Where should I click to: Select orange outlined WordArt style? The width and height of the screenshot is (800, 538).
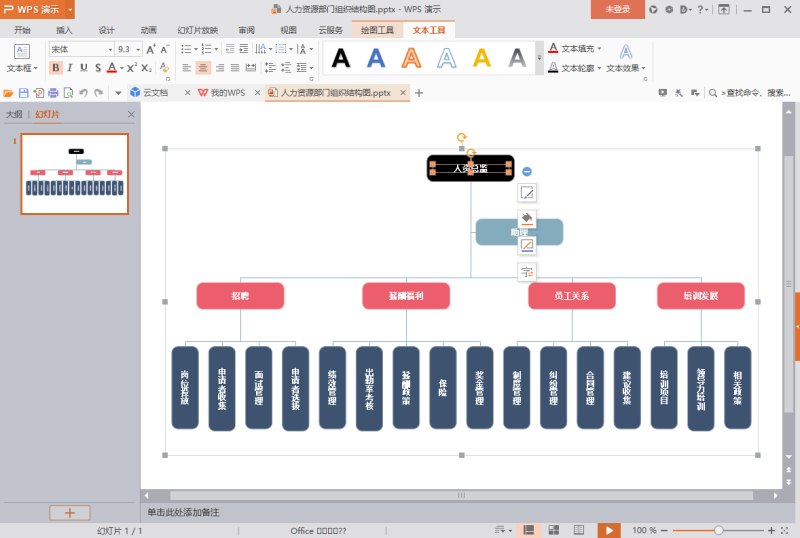click(x=411, y=58)
